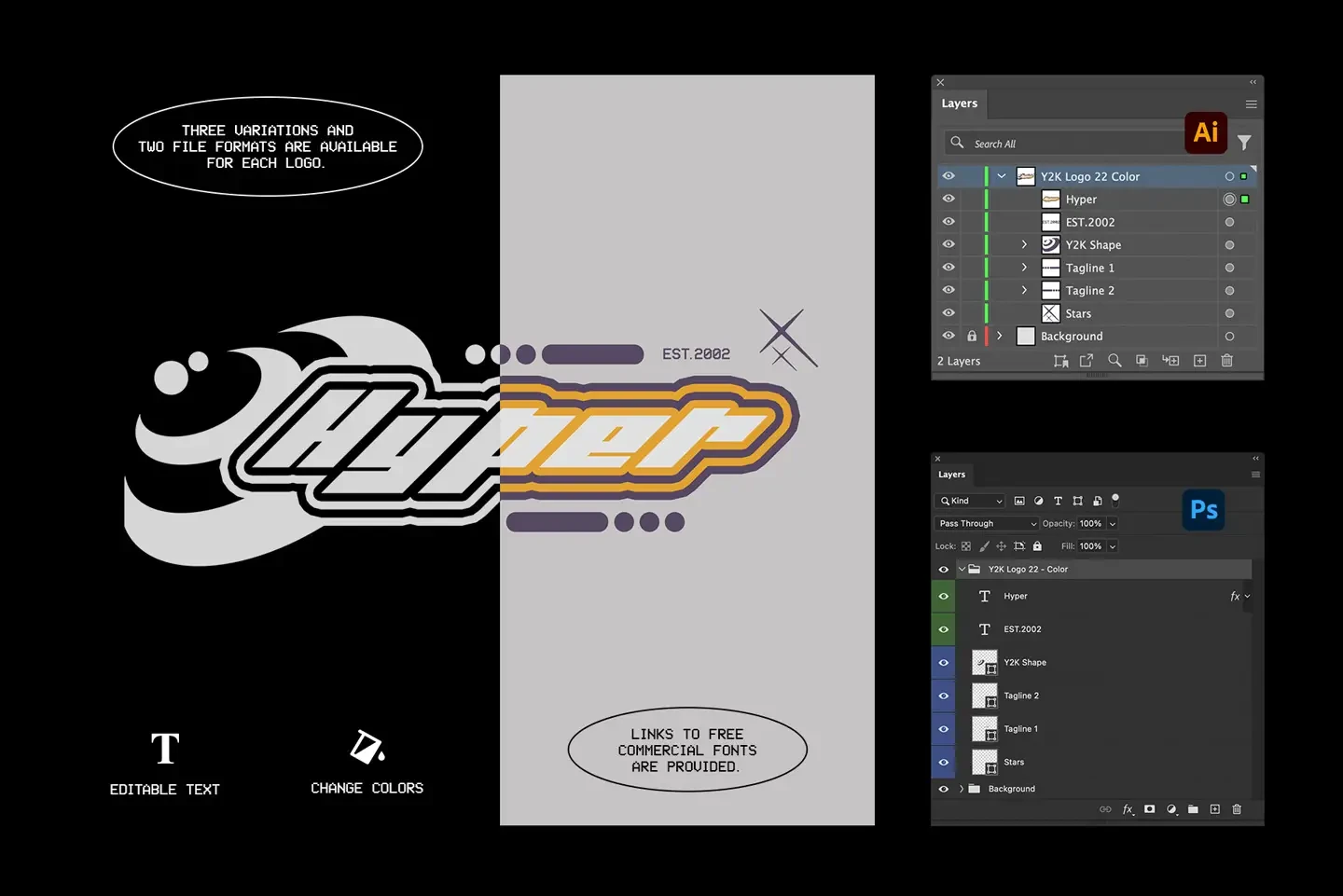1343x896 pixels.
Task: Hide the Stars layer in Illustrator
Action: pos(948,313)
